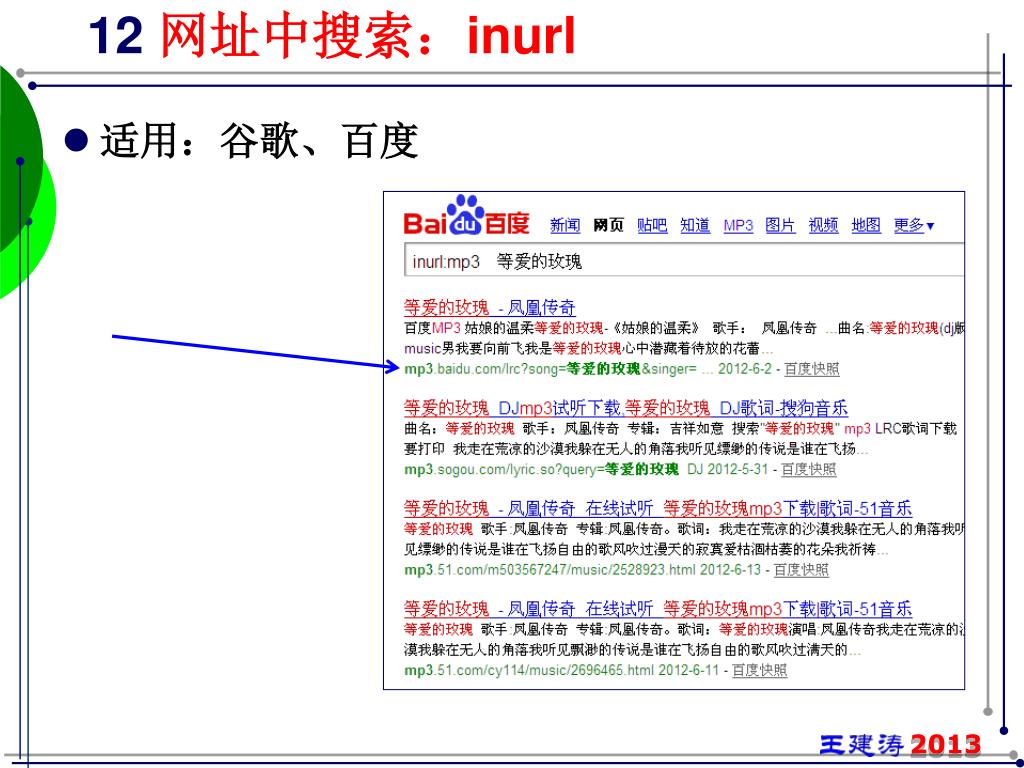The image size is (1024, 768).
Task: Open the 新闻 news tab
Action: (565, 225)
